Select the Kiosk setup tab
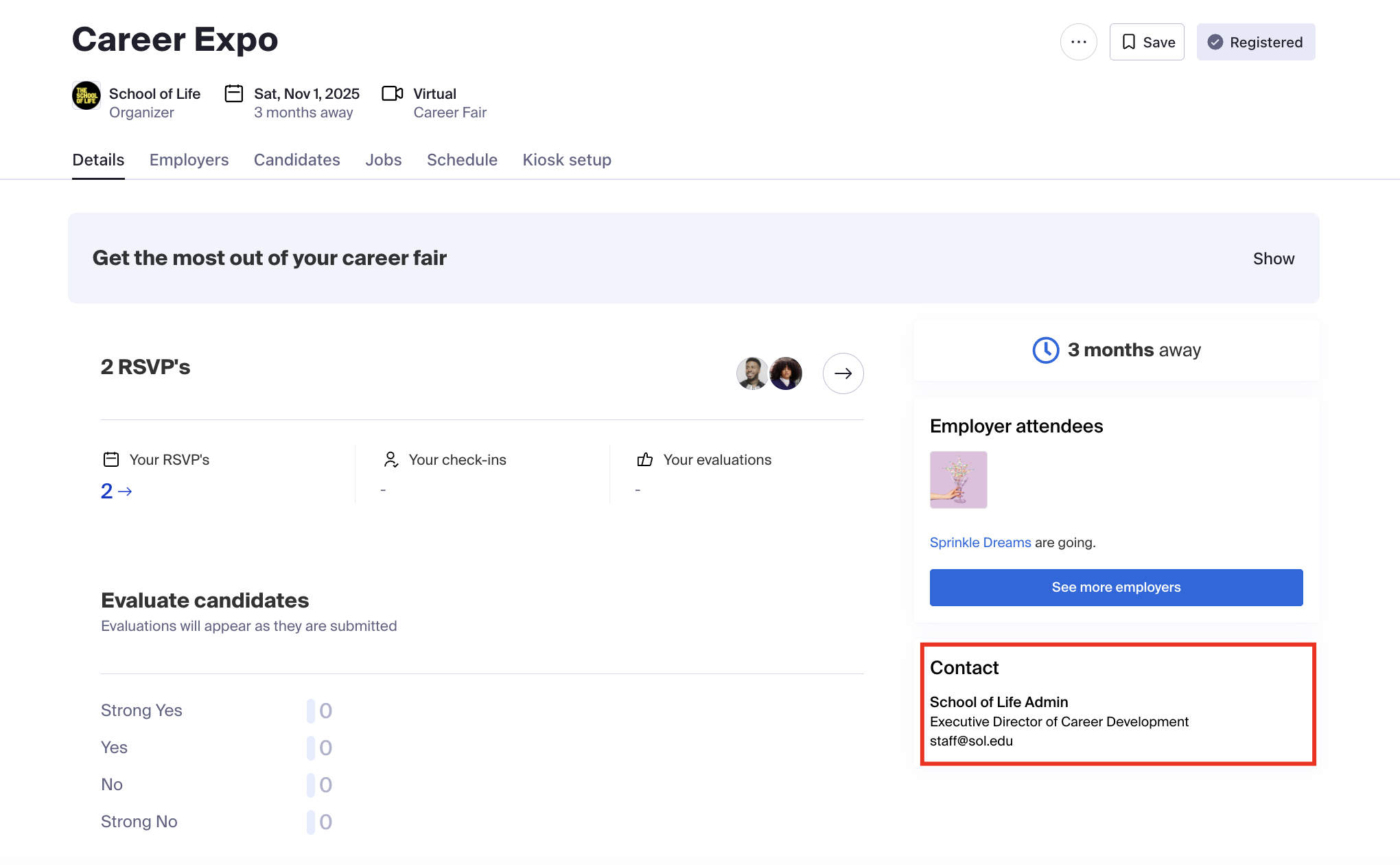The width and height of the screenshot is (1400, 865). pyautogui.click(x=567, y=160)
